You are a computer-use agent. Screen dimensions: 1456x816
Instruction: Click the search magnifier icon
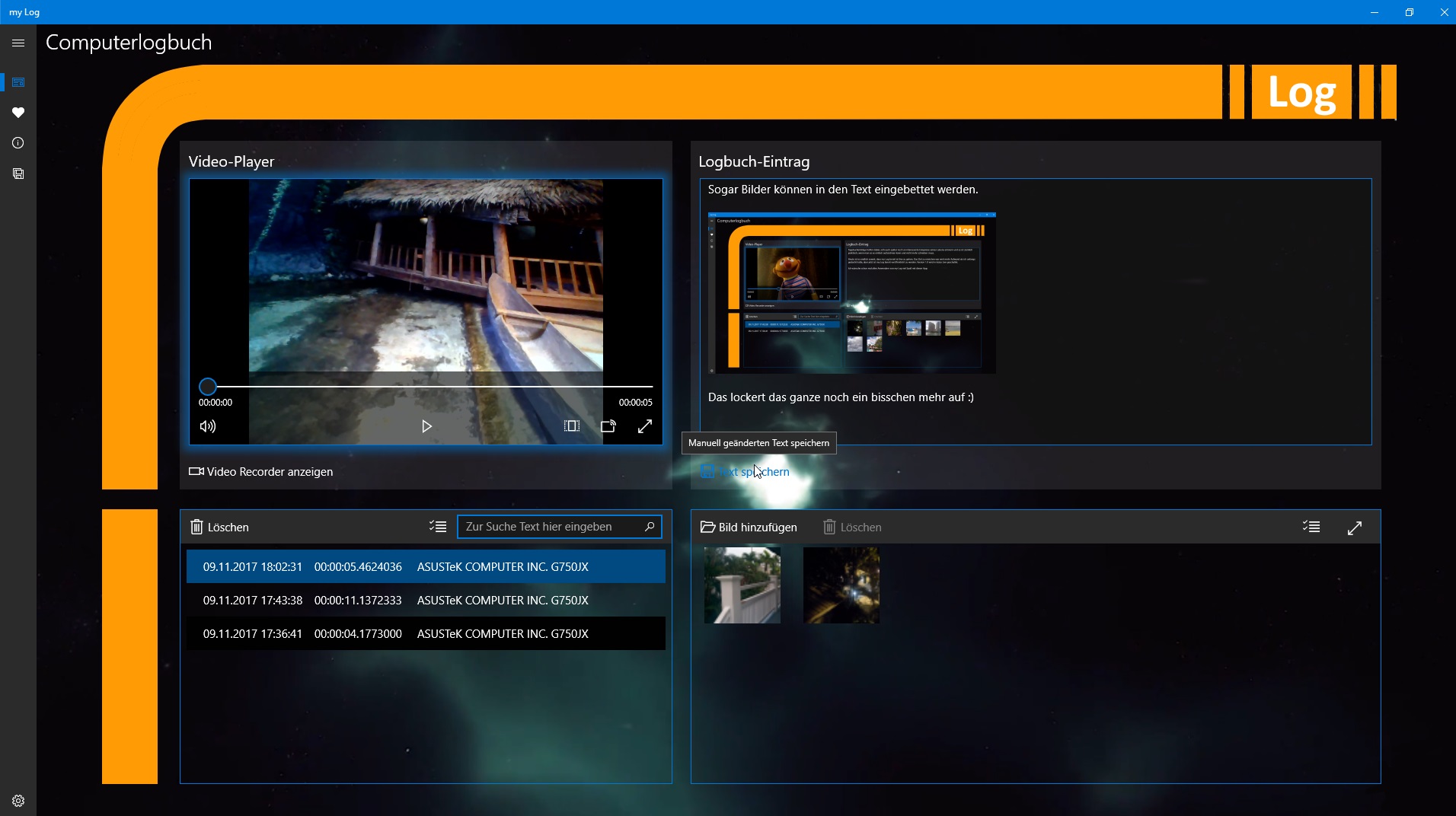650,527
